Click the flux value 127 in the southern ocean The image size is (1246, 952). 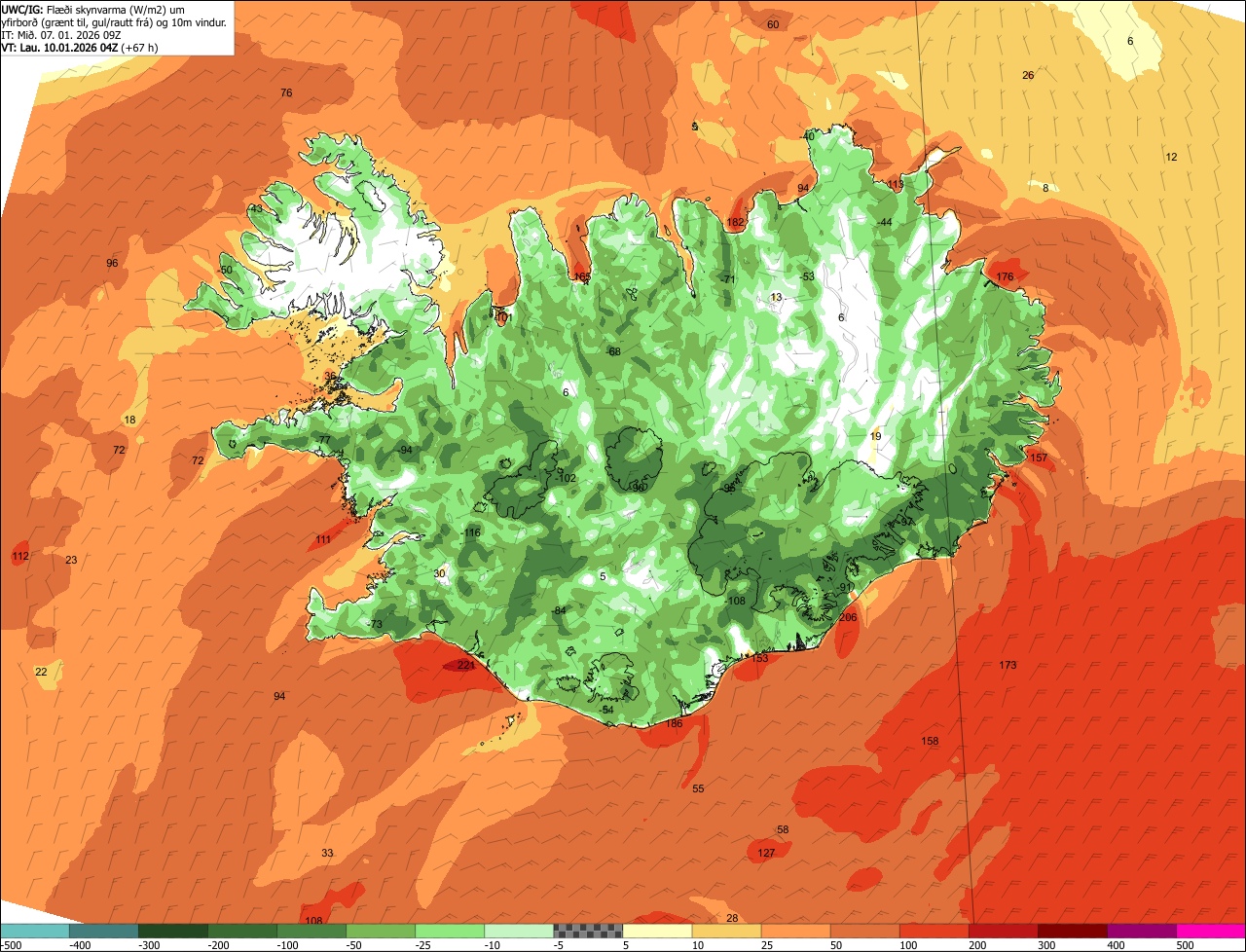[766, 853]
